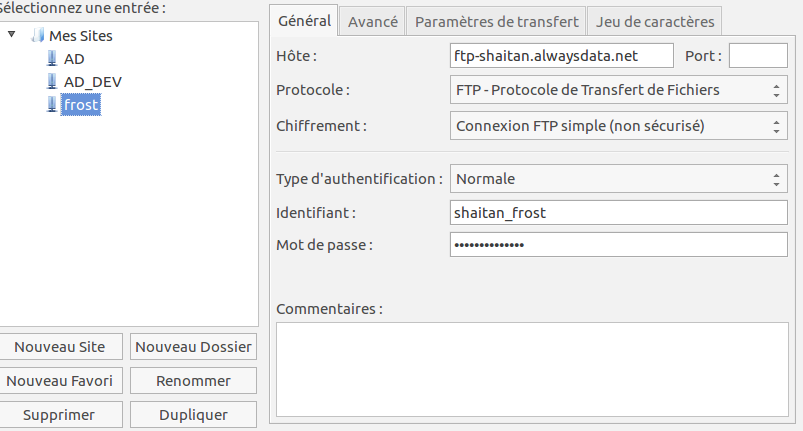Focus the Mot de passe field
The width and height of the screenshot is (803, 431).
coord(619,245)
